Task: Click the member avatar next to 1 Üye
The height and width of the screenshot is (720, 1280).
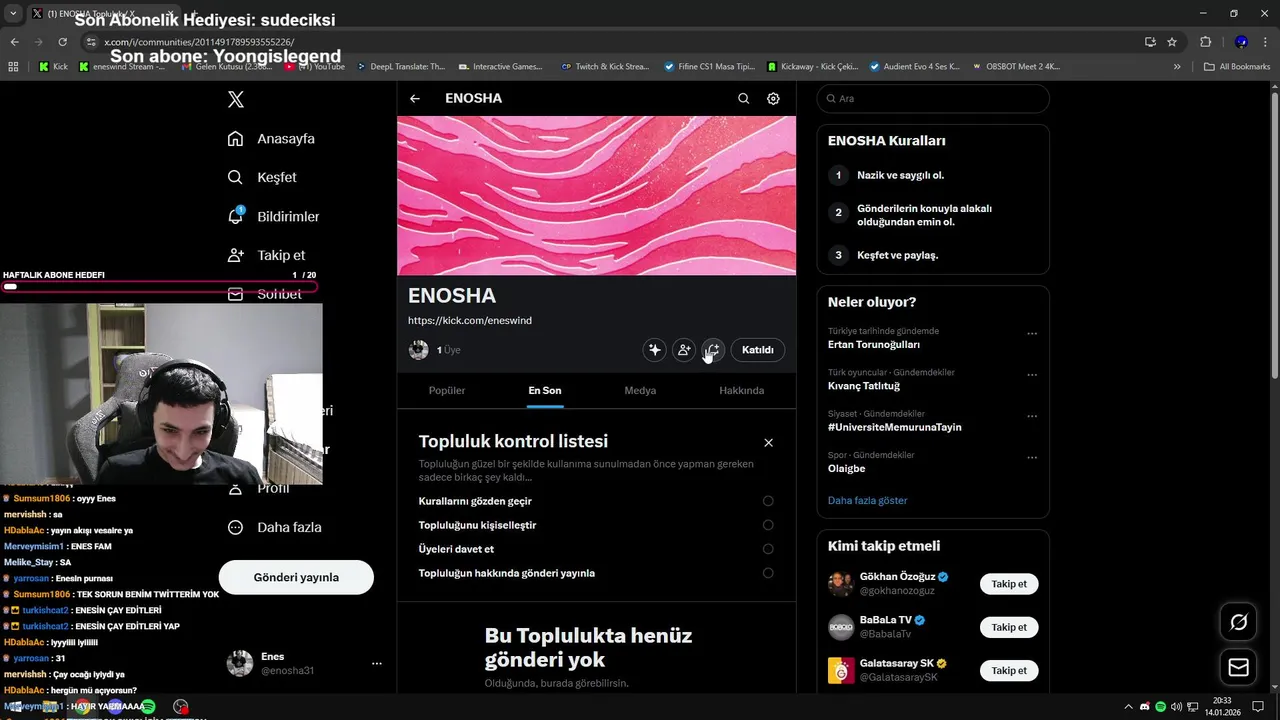Action: click(419, 350)
